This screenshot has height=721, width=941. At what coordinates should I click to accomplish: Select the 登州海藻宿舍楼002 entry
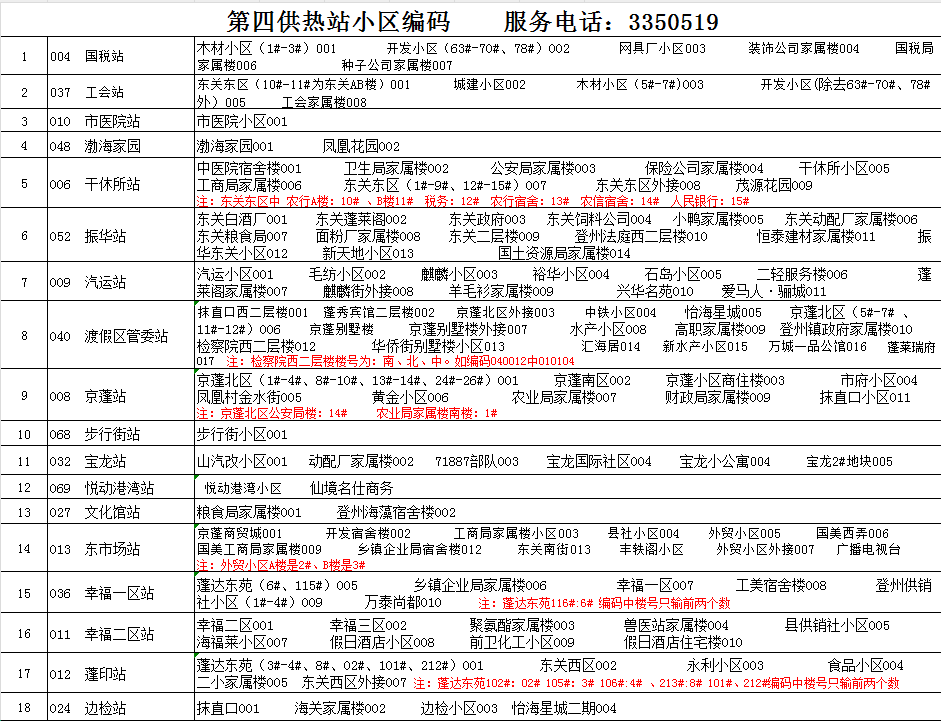[x=396, y=512]
